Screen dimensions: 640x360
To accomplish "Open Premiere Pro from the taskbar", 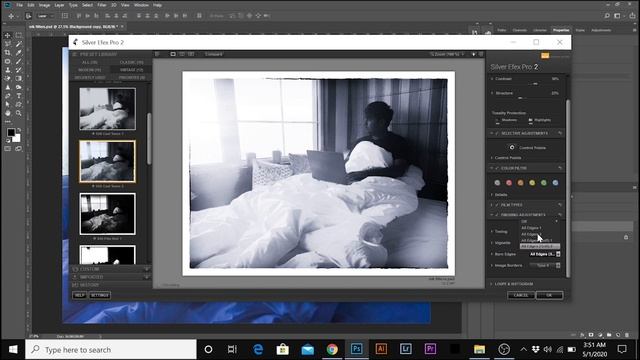I will [x=430, y=349].
